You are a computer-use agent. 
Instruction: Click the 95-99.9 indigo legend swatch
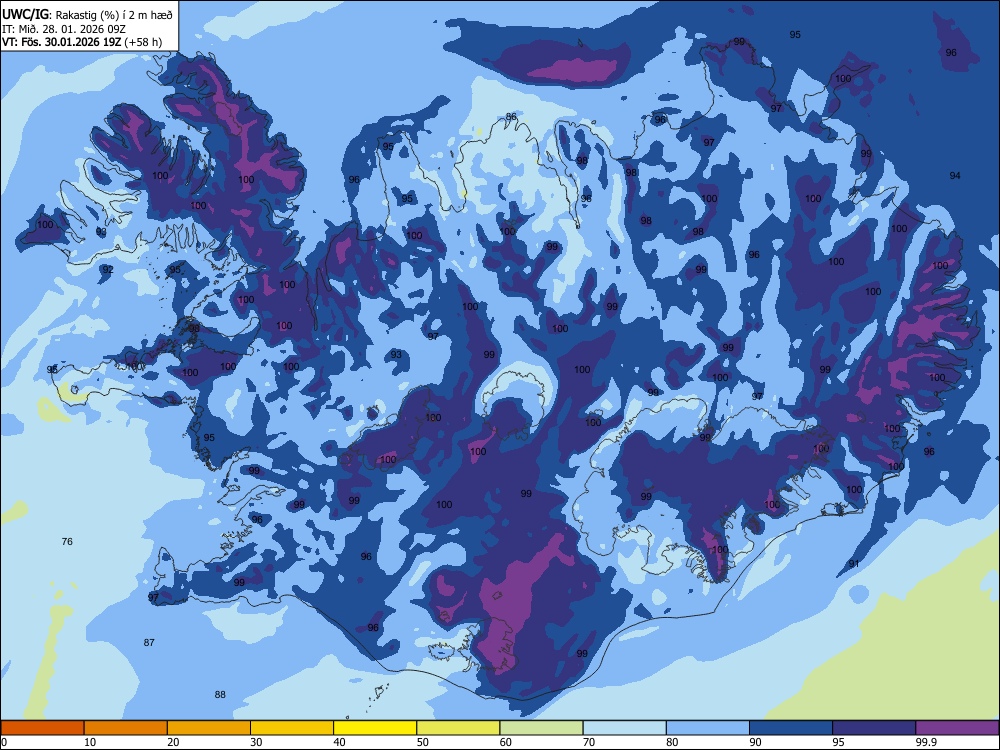[x=874, y=728]
